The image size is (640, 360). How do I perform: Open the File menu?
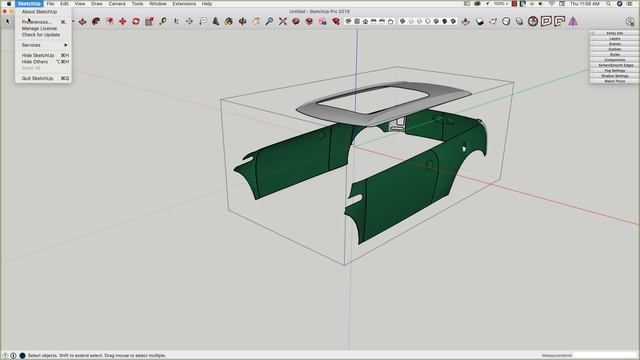(x=50, y=4)
